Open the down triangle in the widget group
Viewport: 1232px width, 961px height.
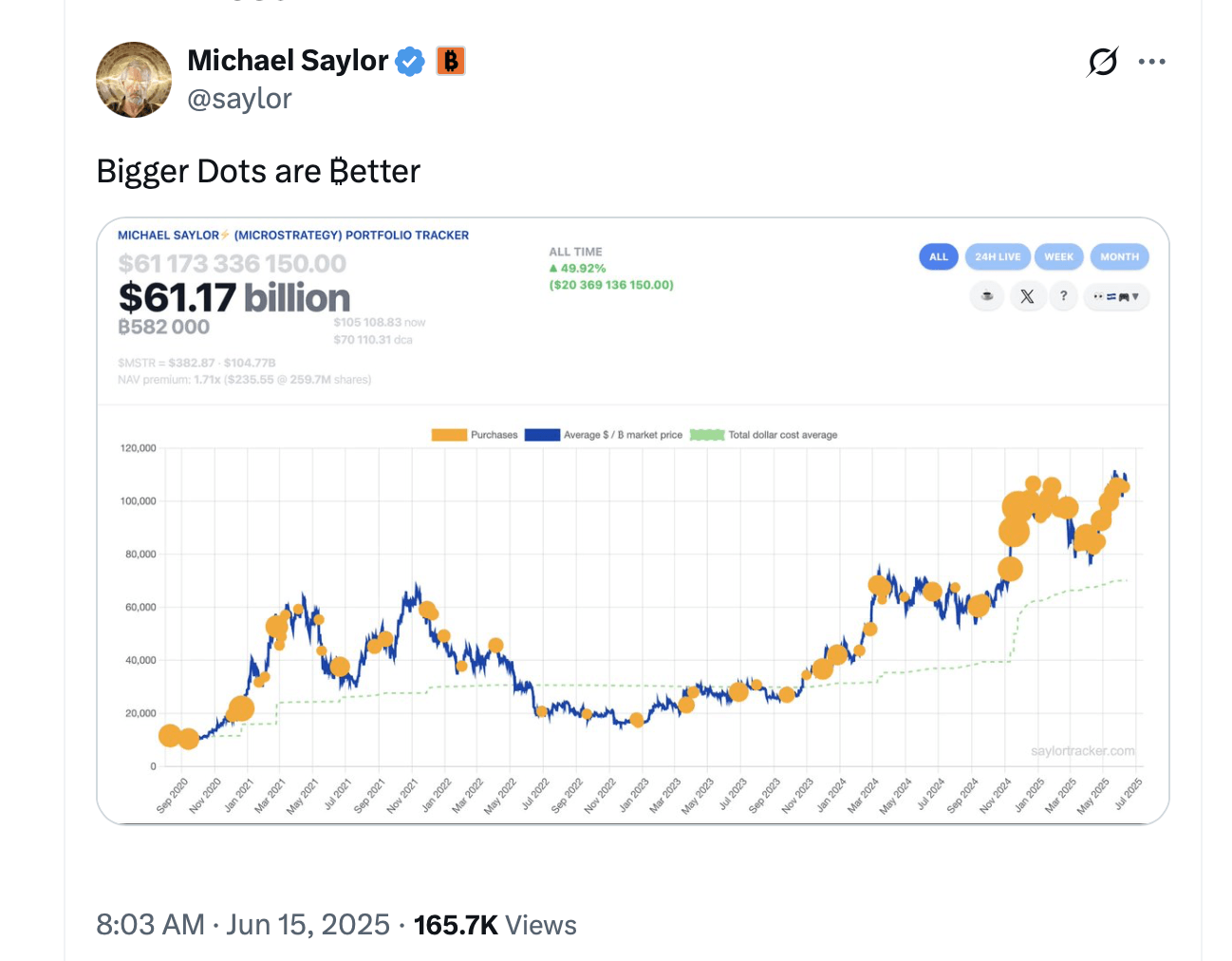click(x=1136, y=296)
